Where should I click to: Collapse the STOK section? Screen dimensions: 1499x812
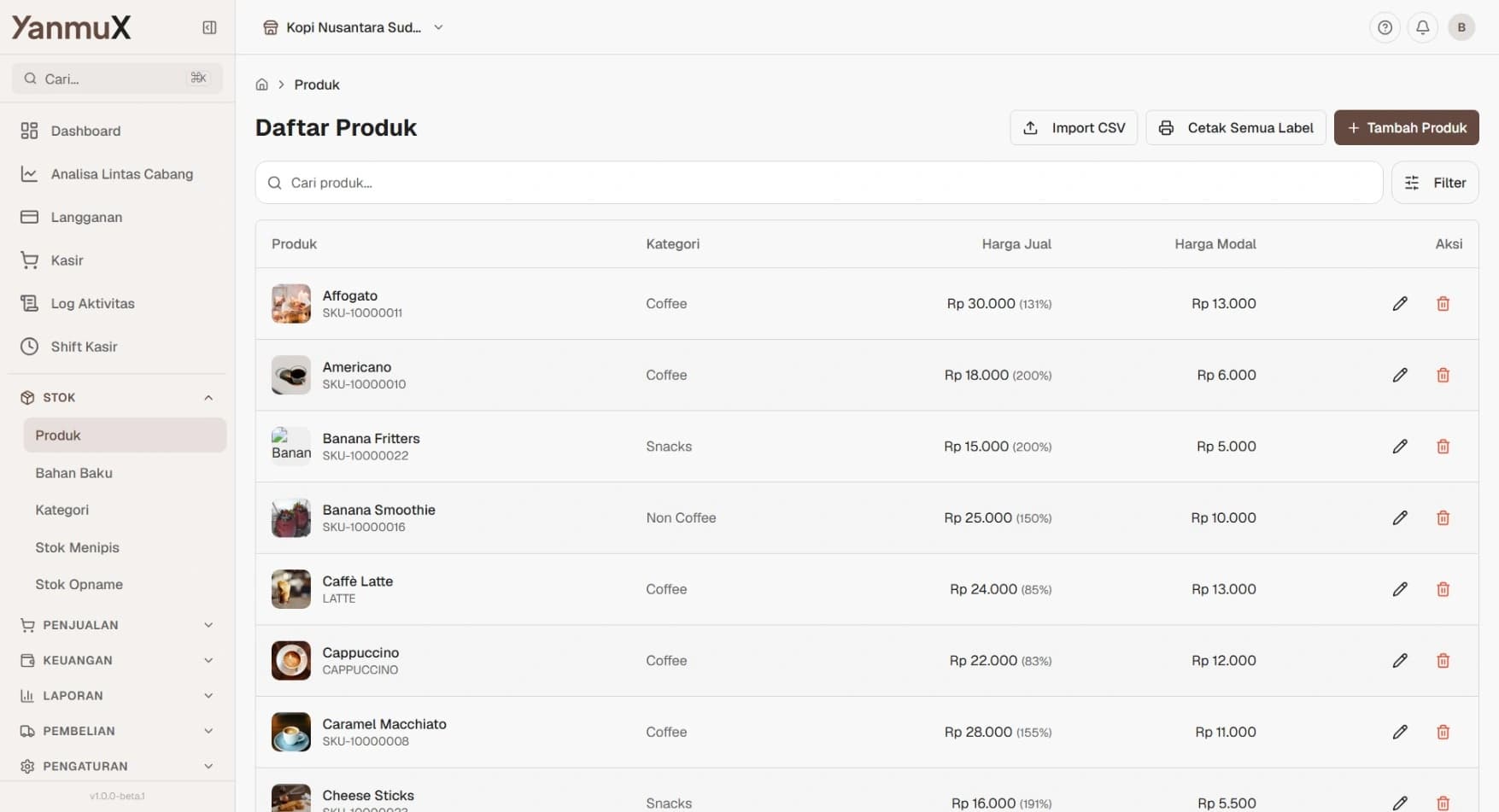[208, 398]
